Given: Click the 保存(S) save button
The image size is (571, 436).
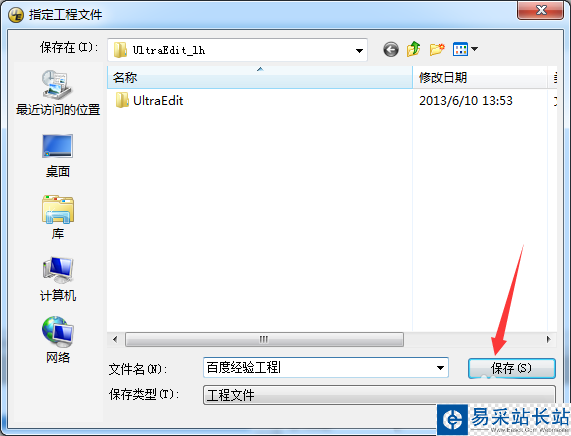Looking at the screenshot, I should [512, 368].
